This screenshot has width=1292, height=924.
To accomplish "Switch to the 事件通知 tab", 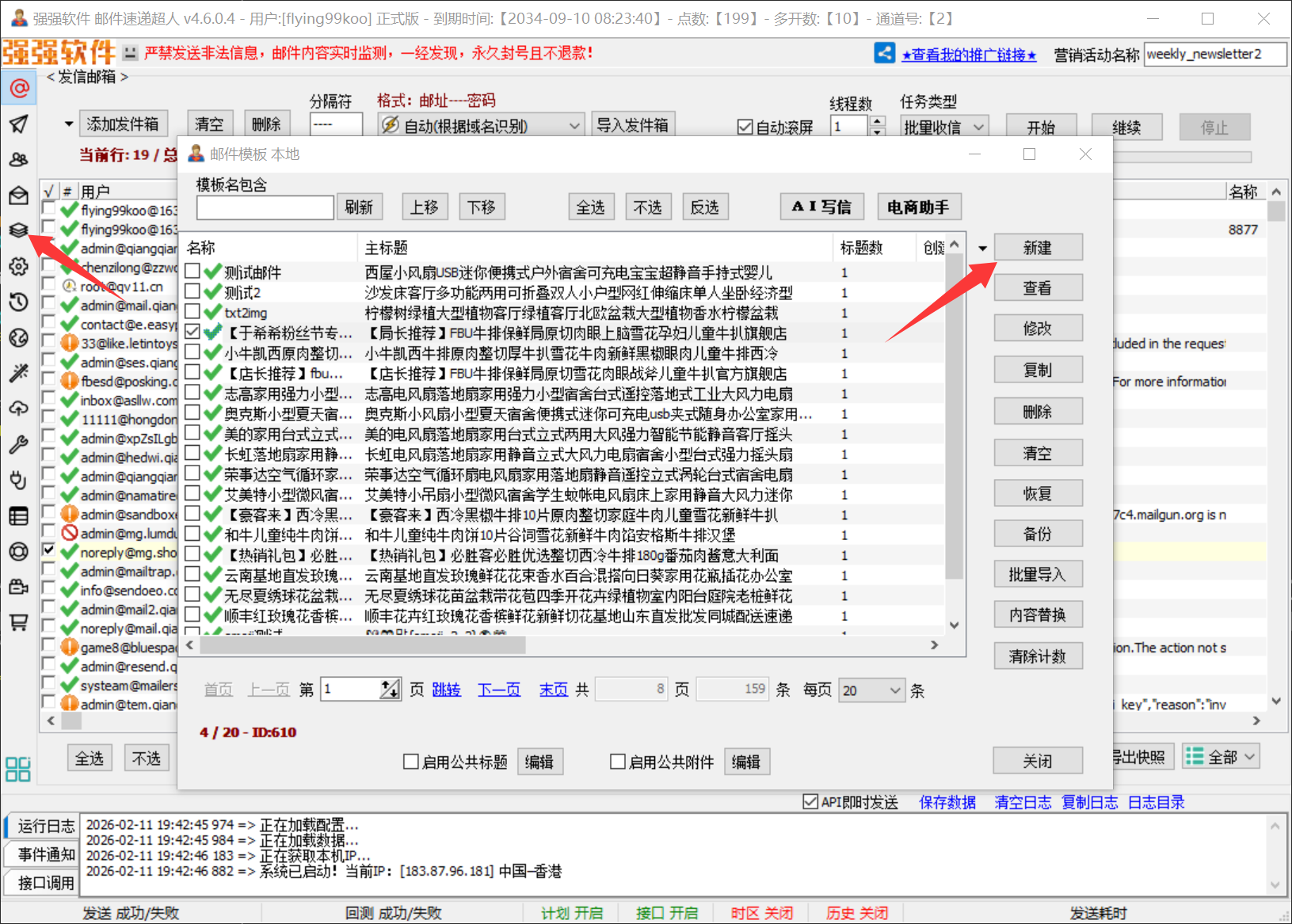I will click(46, 854).
